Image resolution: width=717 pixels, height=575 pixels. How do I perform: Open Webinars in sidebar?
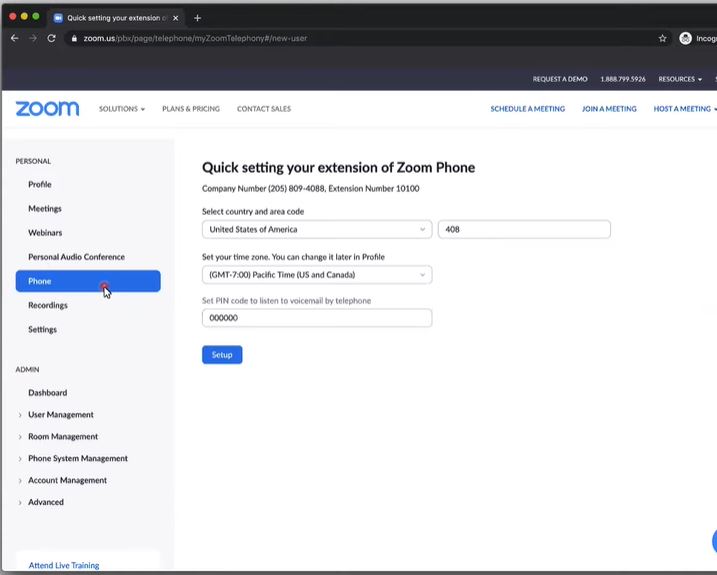45,233
